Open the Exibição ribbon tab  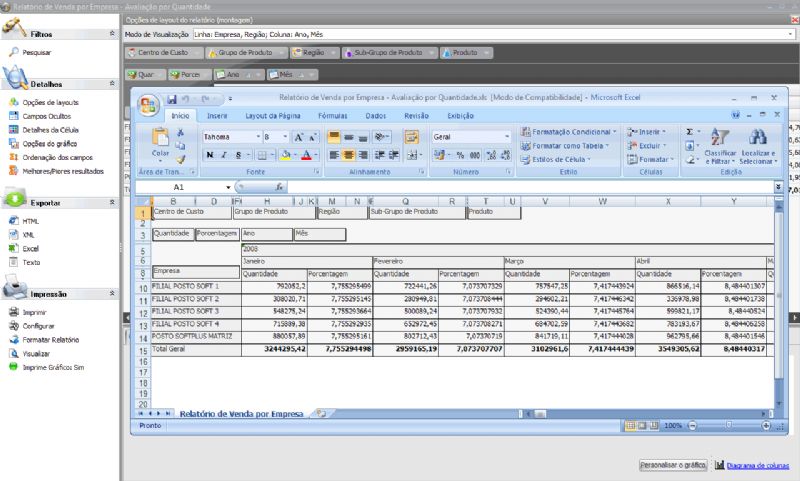(x=461, y=116)
